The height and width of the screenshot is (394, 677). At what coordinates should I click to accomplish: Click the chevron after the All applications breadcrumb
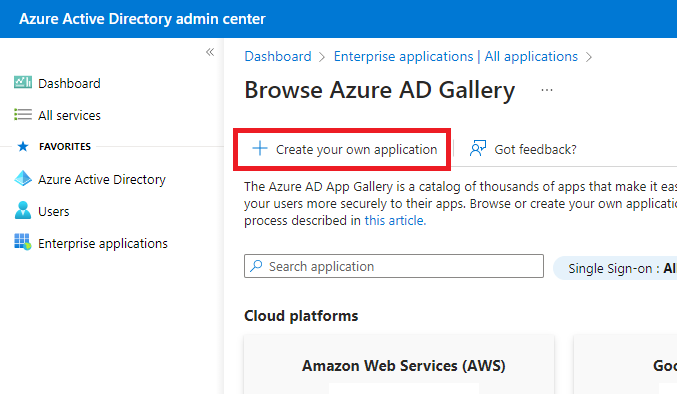(589, 57)
